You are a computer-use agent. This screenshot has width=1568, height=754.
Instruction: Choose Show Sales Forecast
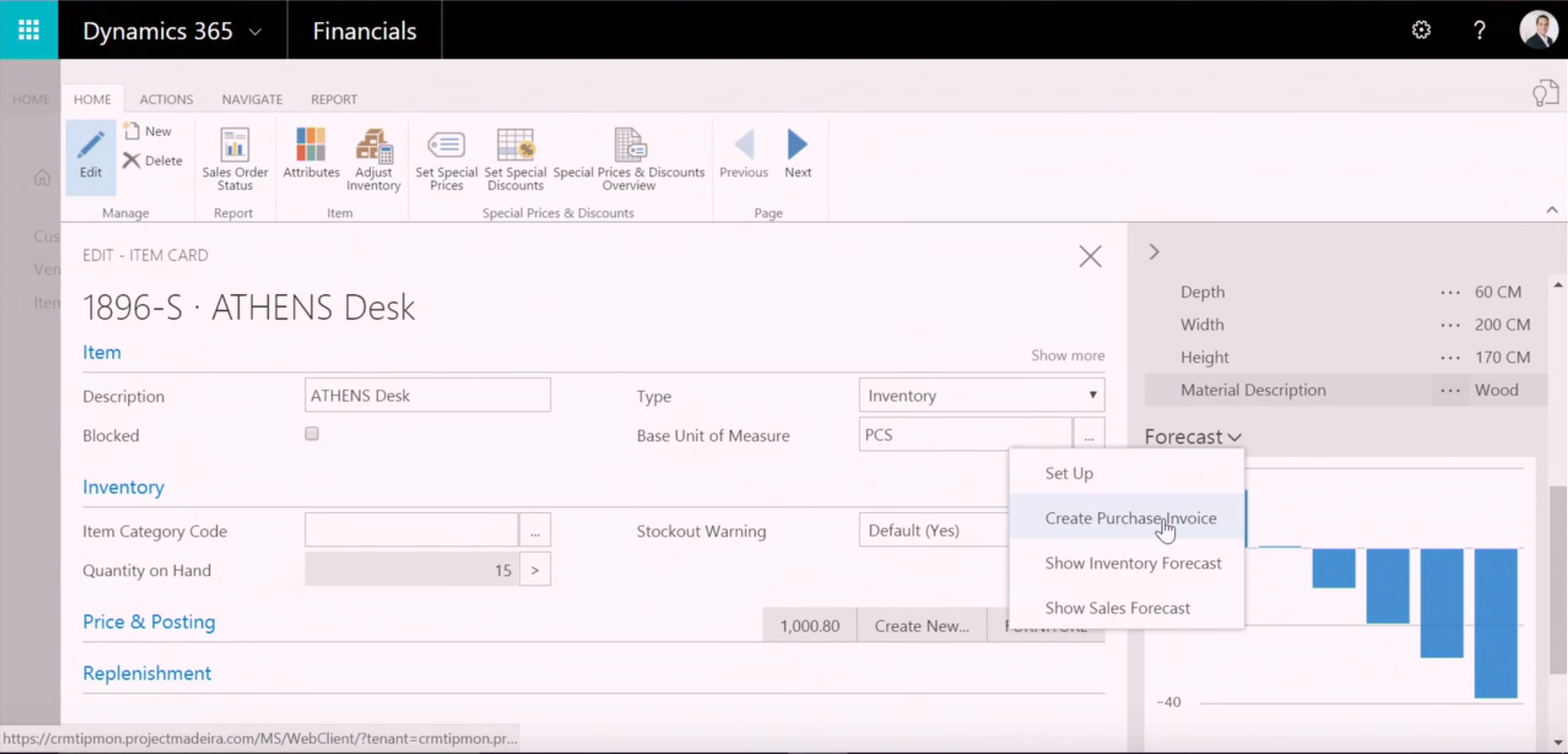coord(1127,608)
